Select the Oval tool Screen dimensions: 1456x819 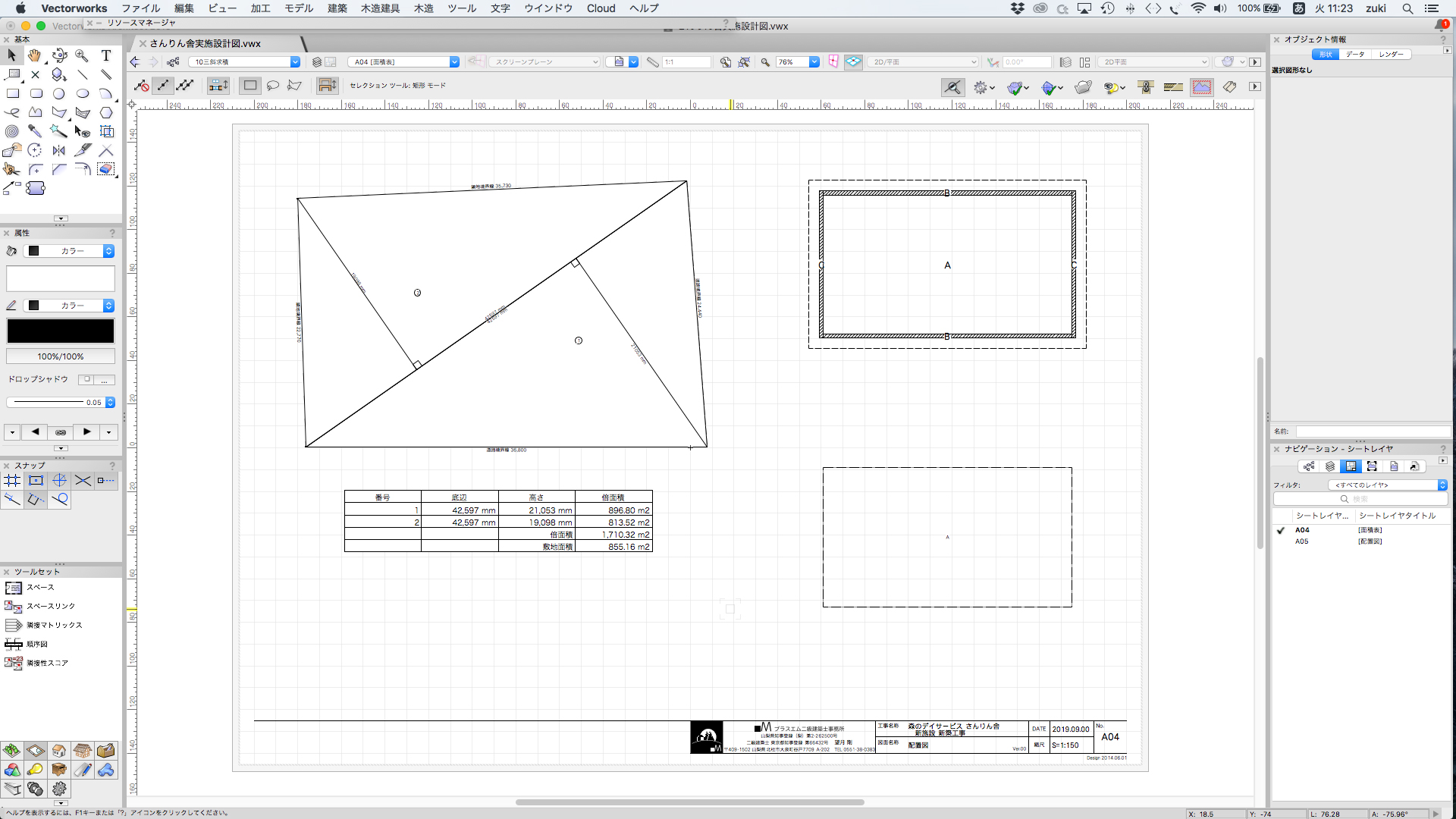pos(83,93)
